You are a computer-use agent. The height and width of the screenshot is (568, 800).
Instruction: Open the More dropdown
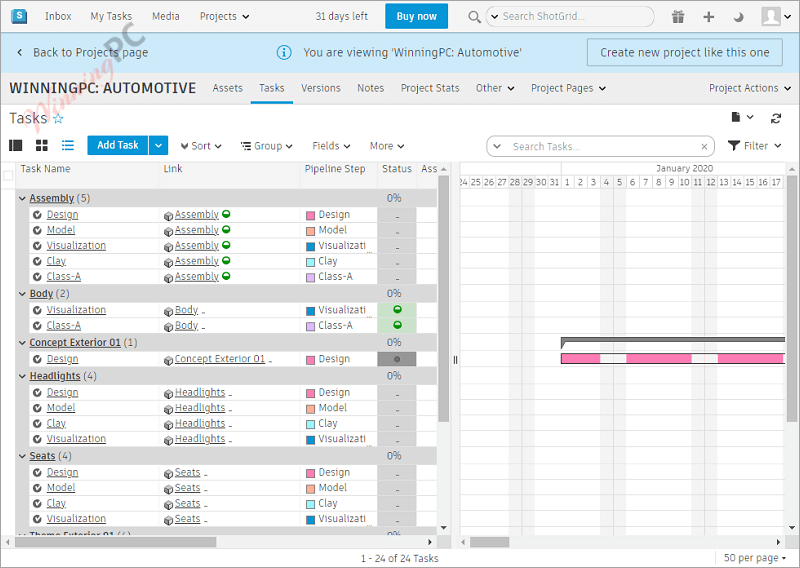point(387,146)
